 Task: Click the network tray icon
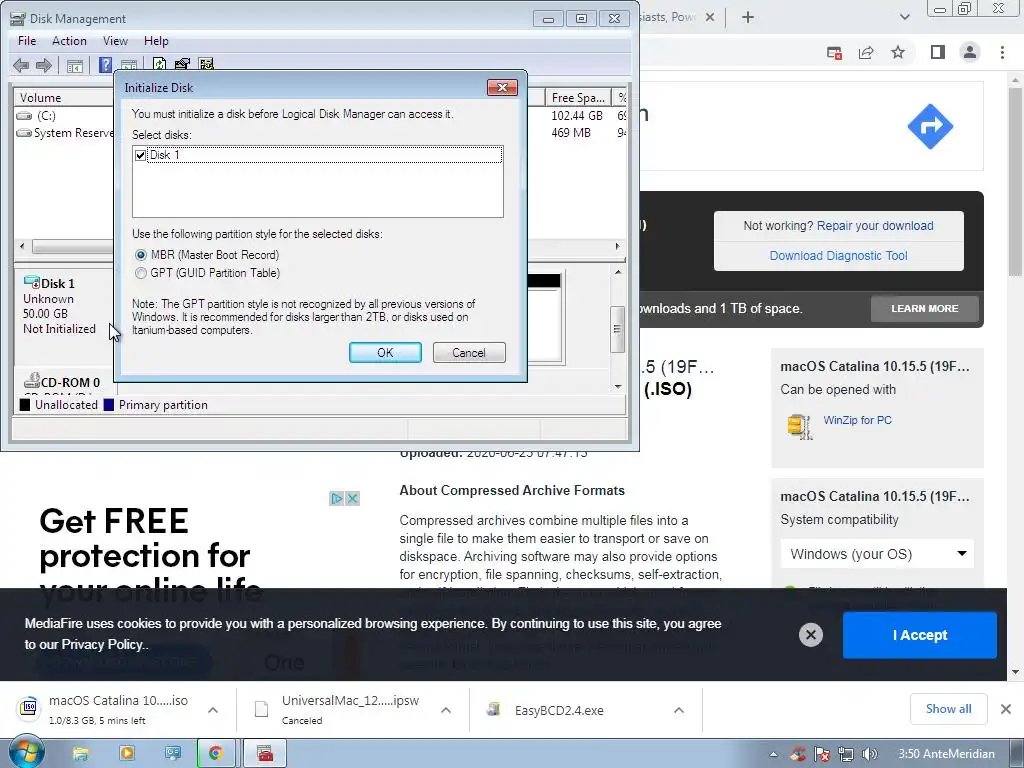coord(846,754)
